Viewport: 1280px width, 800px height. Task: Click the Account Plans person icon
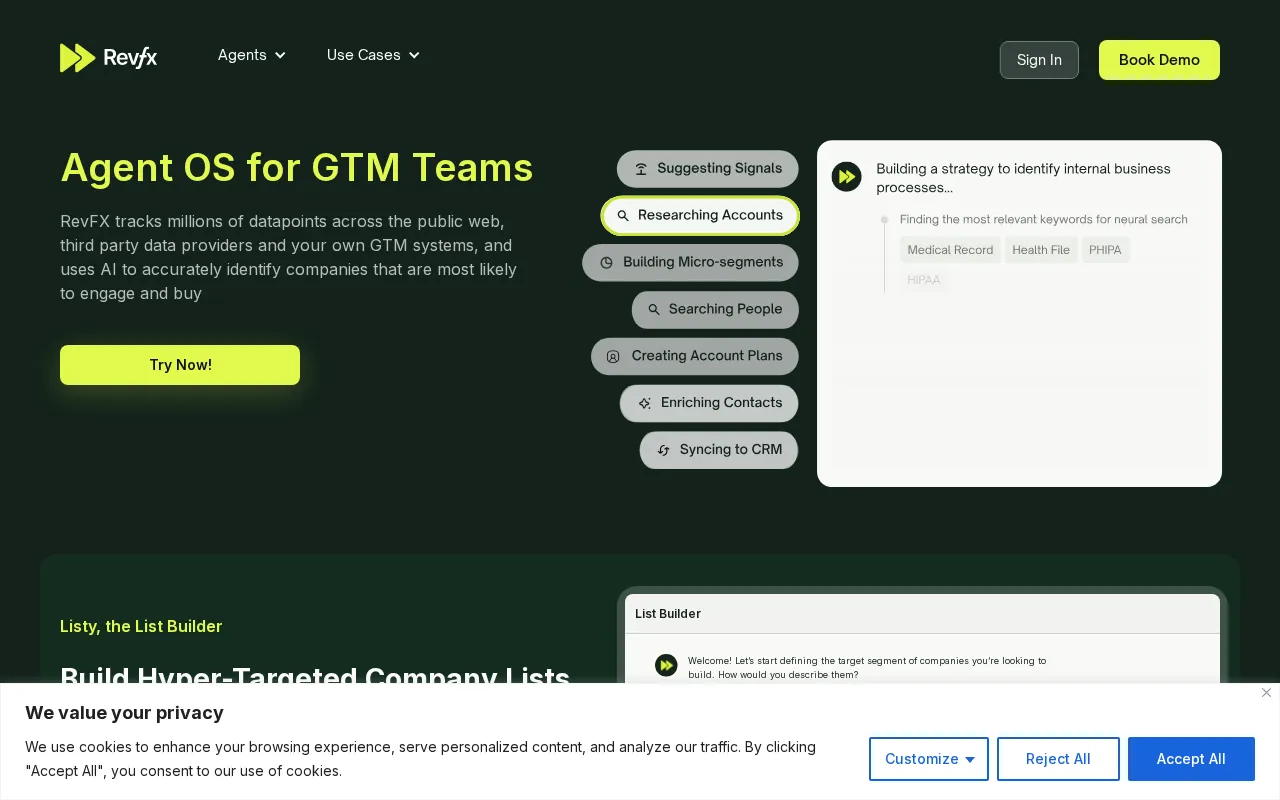[613, 357]
